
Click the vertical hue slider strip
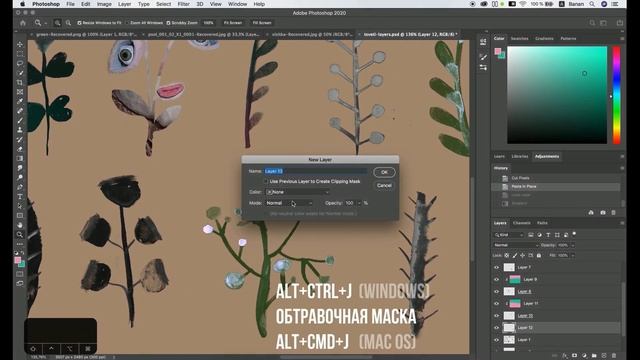click(x=617, y=95)
